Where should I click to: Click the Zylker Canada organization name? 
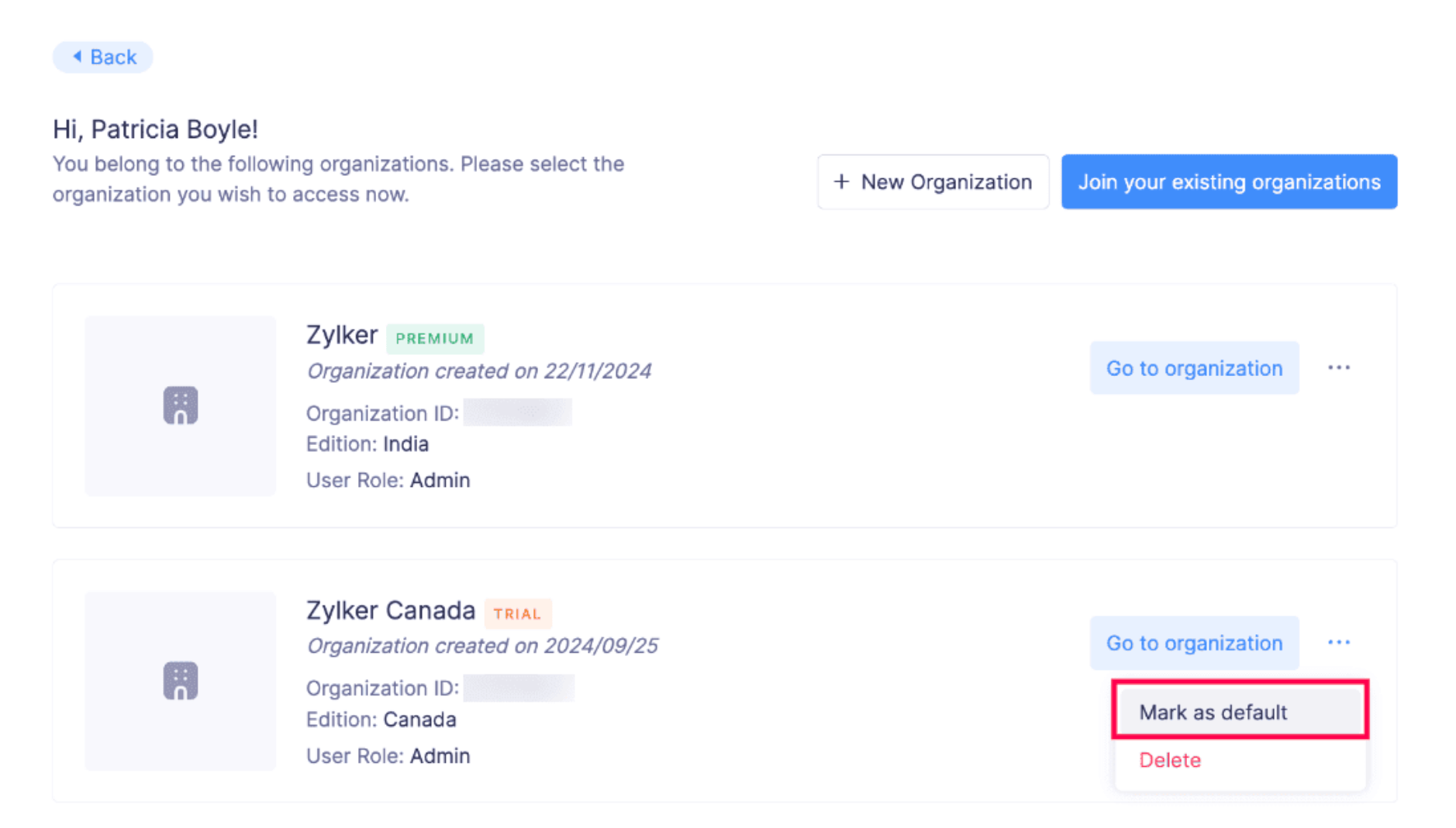coord(391,609)
